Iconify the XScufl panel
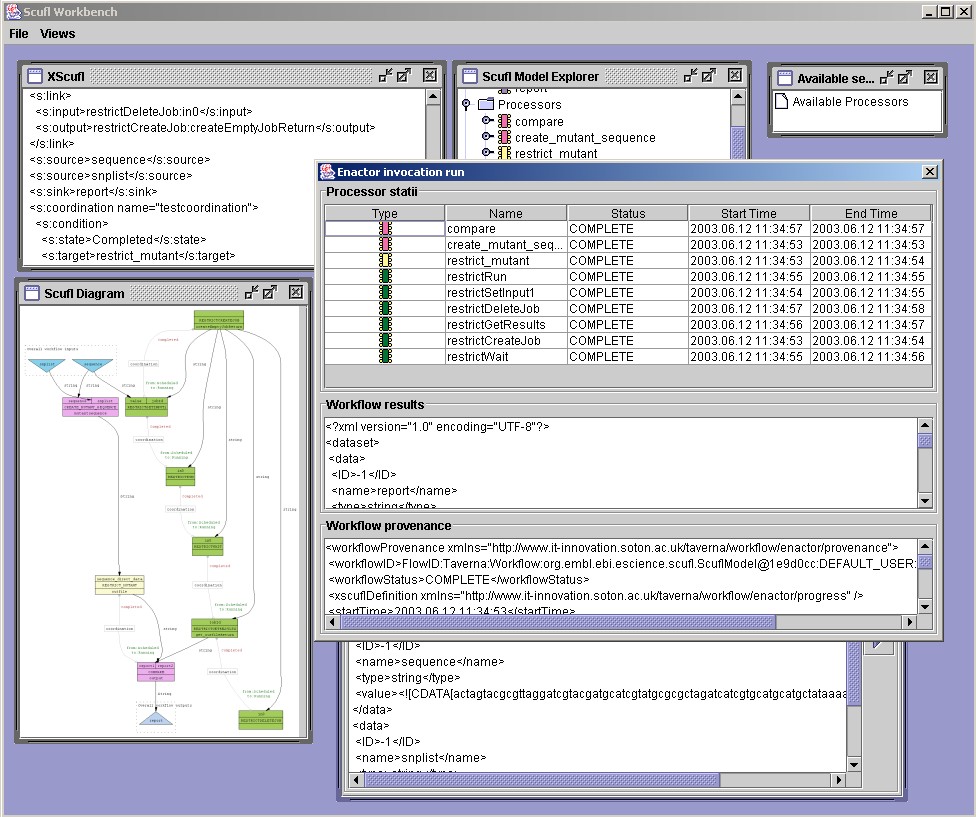976x817 pixels. 385,75
